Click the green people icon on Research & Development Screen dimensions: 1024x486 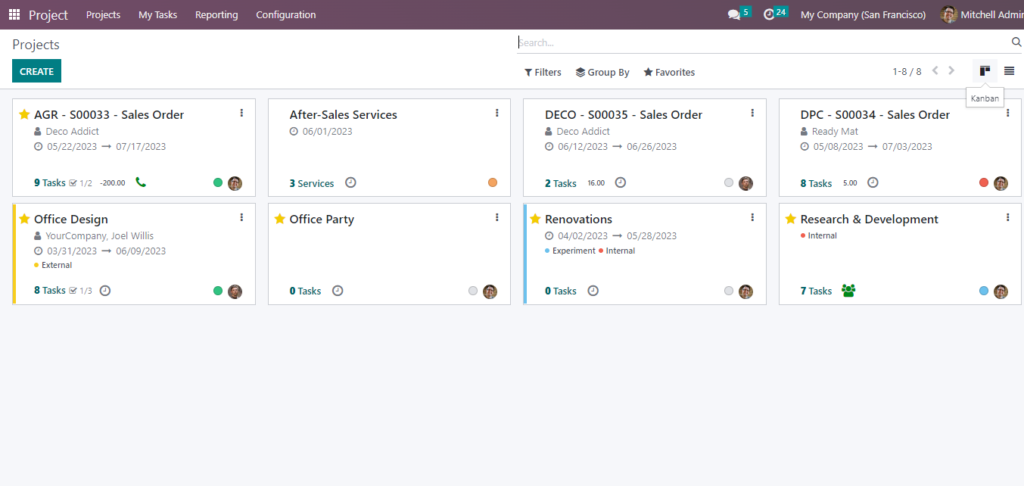click(x=849, y=291)
